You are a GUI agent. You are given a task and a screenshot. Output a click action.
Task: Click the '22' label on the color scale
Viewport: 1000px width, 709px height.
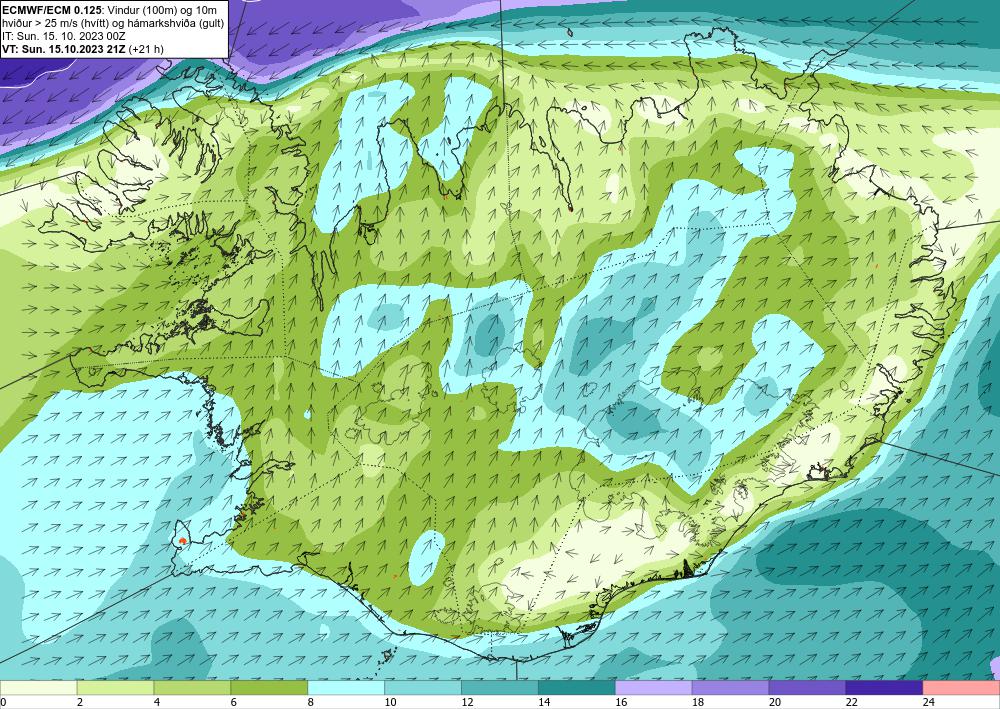(x=851, y=702)
